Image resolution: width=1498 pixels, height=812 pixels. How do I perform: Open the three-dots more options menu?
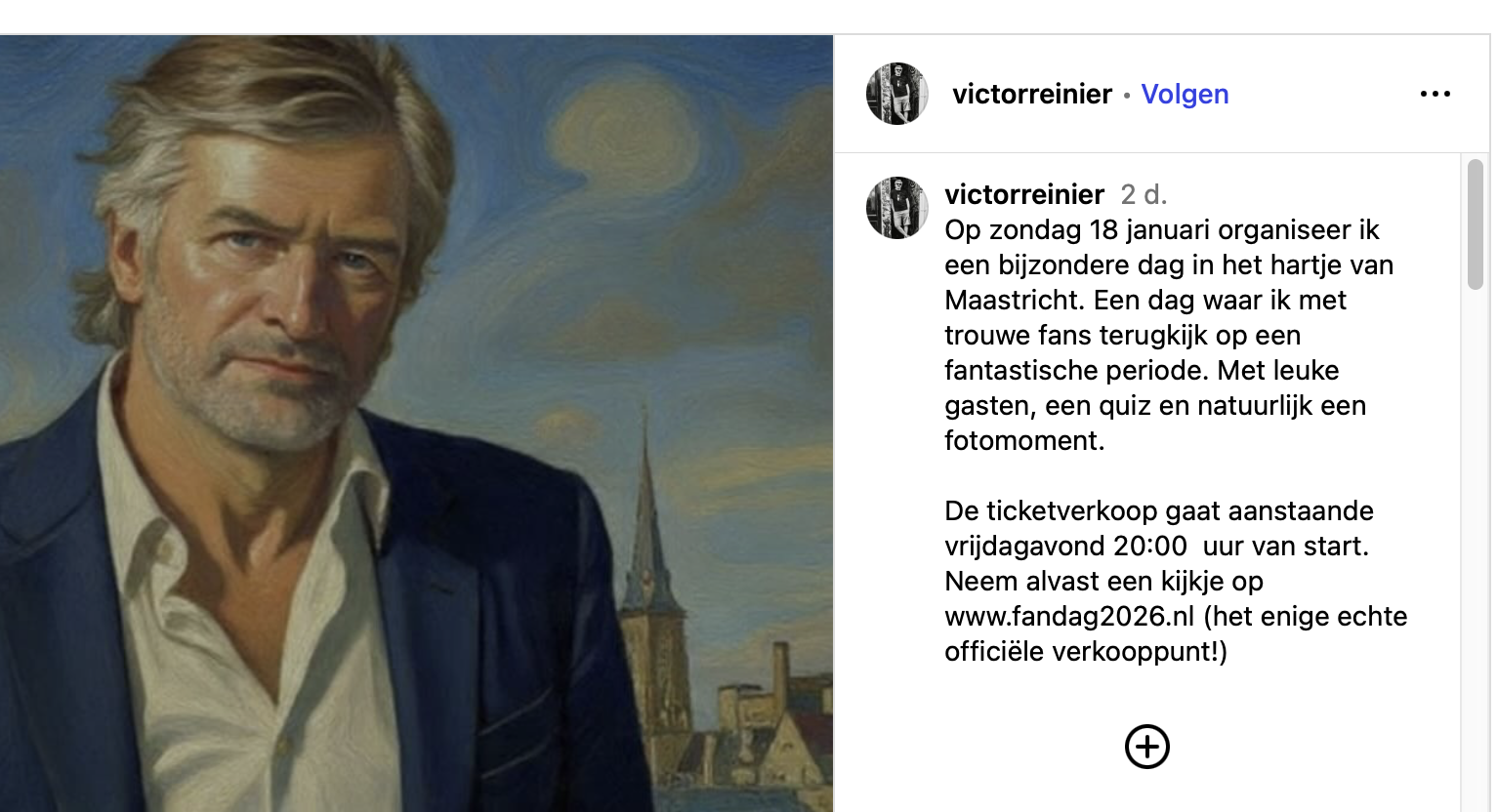pyautogui.click(x=1435, y=94)
